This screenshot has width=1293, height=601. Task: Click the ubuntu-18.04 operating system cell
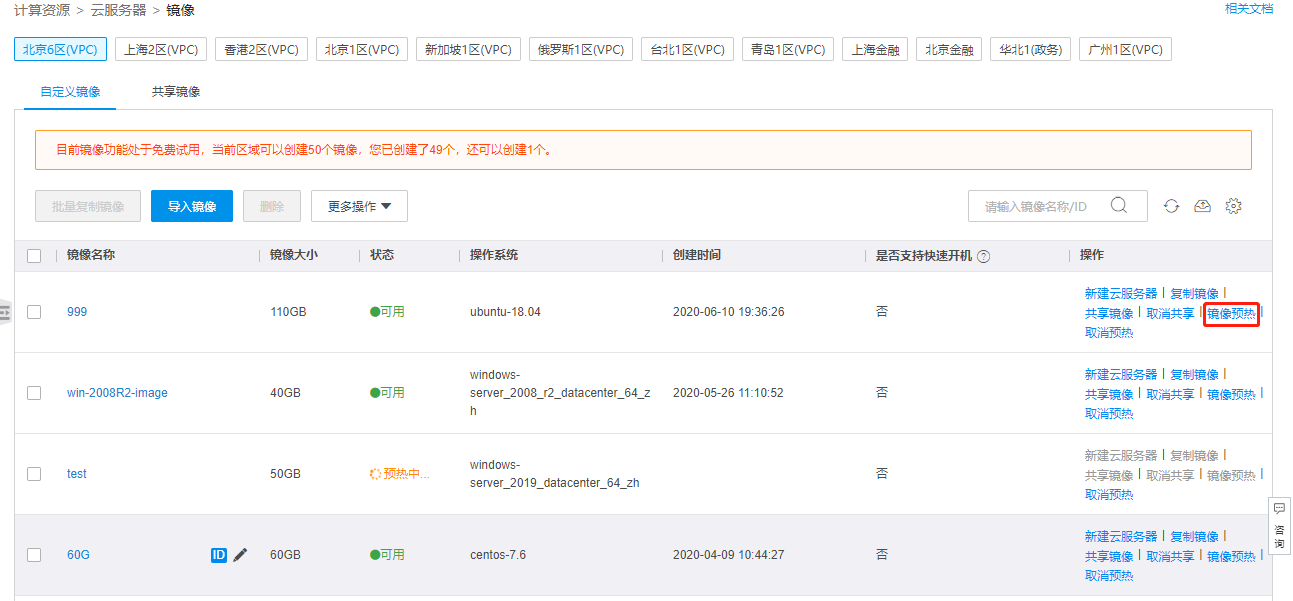tap(505, 312)
